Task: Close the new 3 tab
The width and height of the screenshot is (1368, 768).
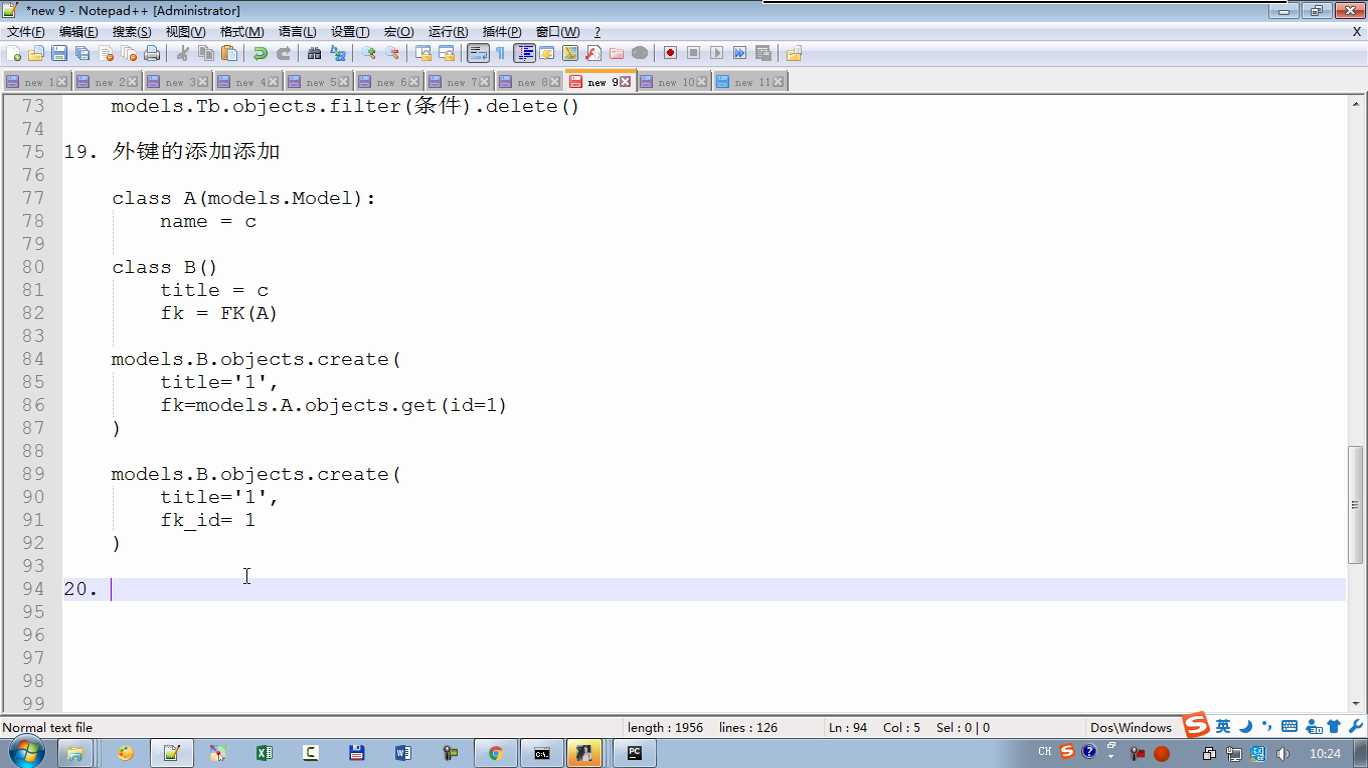Action: coord(203,82)
